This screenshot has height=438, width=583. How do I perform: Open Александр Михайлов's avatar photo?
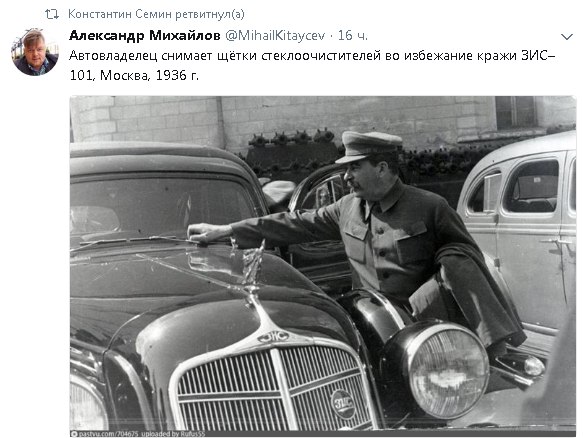click(x=35, y=52)
